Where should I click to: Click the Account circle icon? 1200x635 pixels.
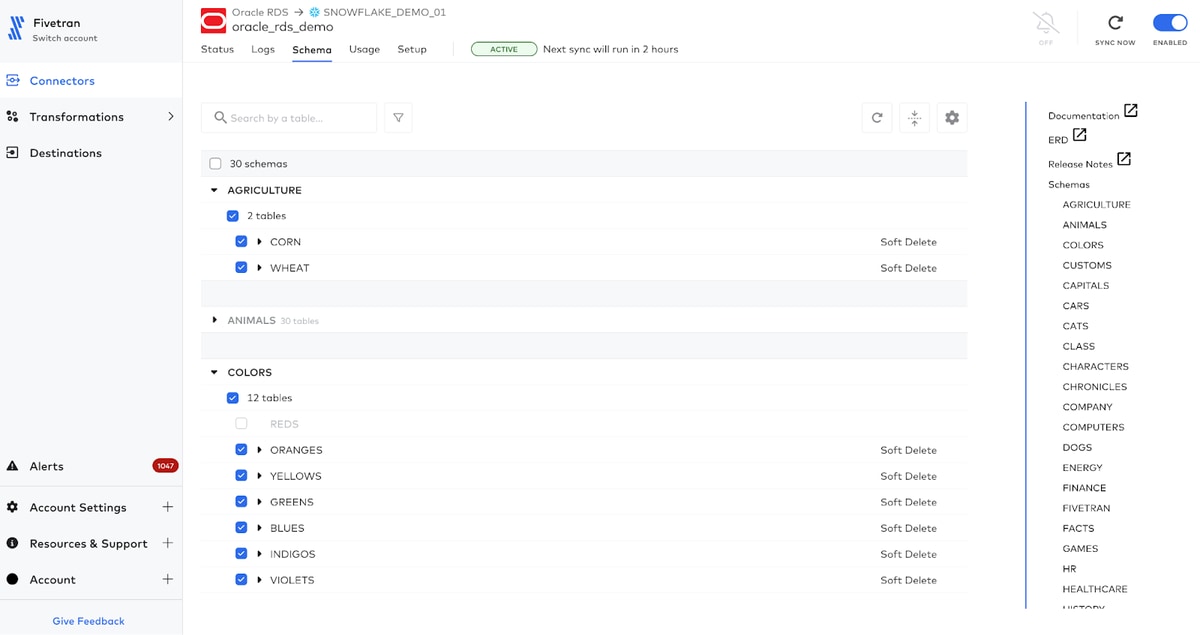pyautogui.click(x=12, y=579)
